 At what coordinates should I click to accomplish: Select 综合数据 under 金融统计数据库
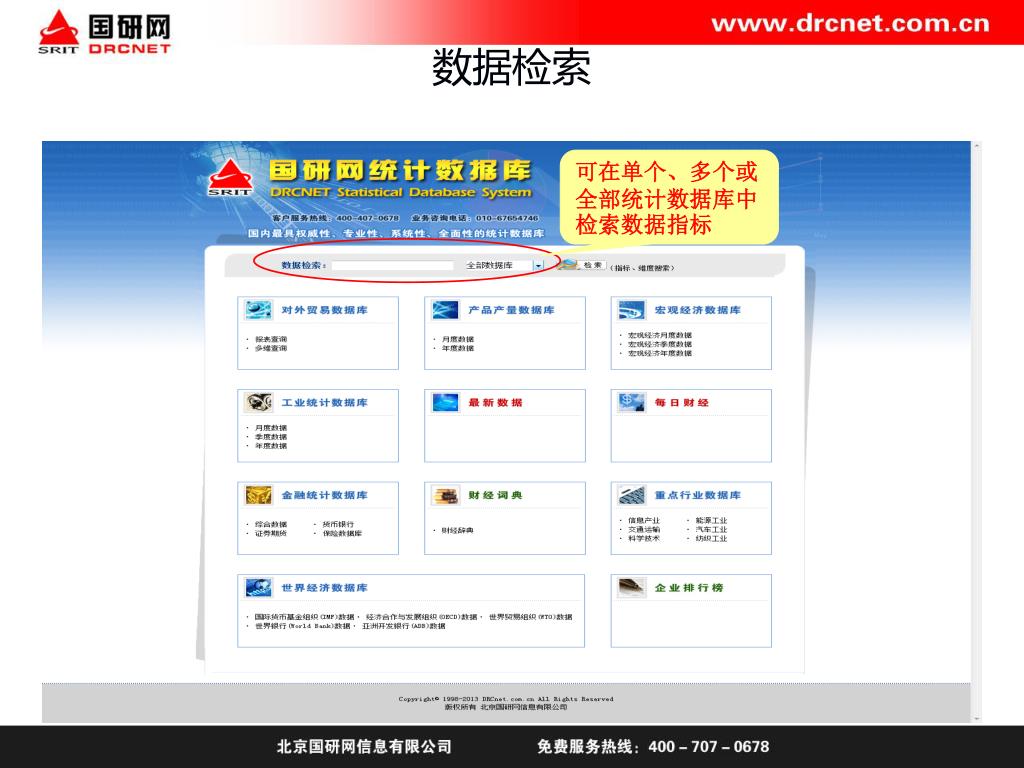[270, 524]
